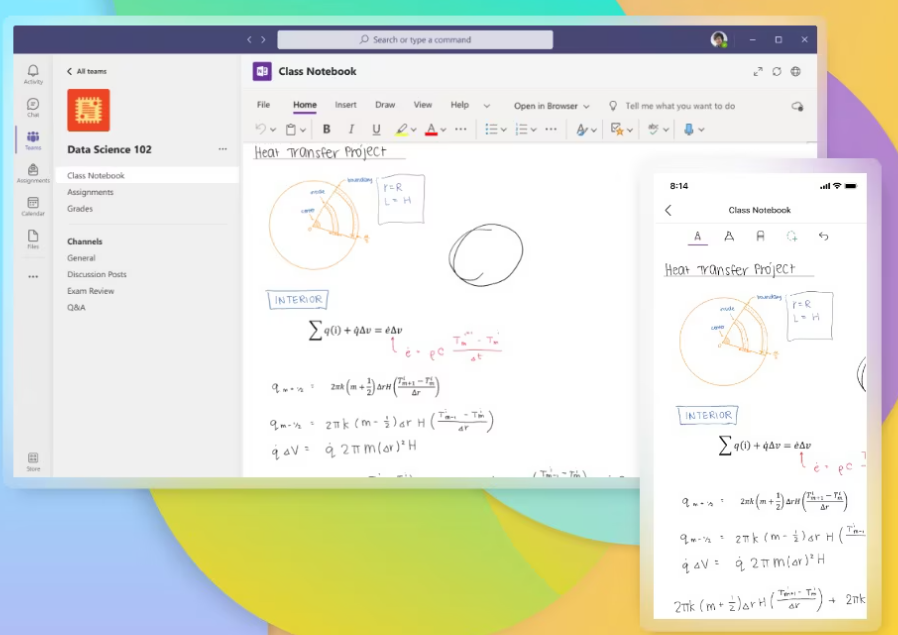The width and height of the screenshot is (898, 635).
Task: Open Assignments in the left app rail
Action: pyautogui.click(x=33, y=173)
